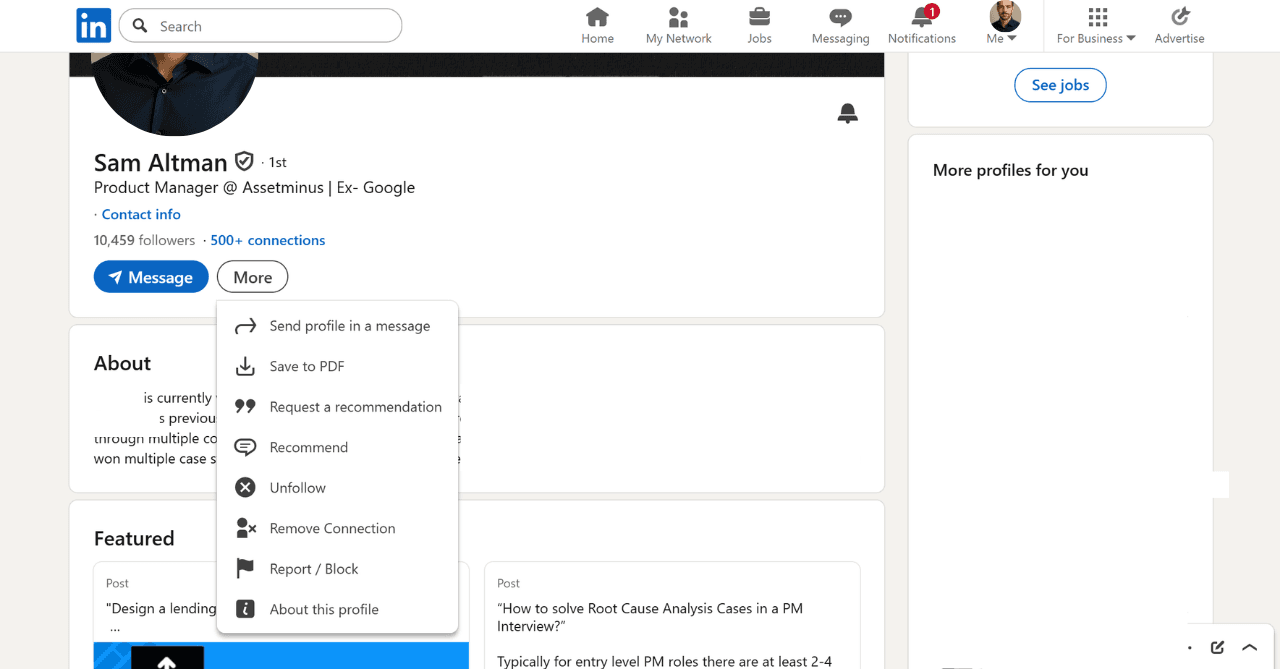Go to the Jobs briefcase icon
The height and width of the screenshot is (669, 1280).
(x=759, y=18)
